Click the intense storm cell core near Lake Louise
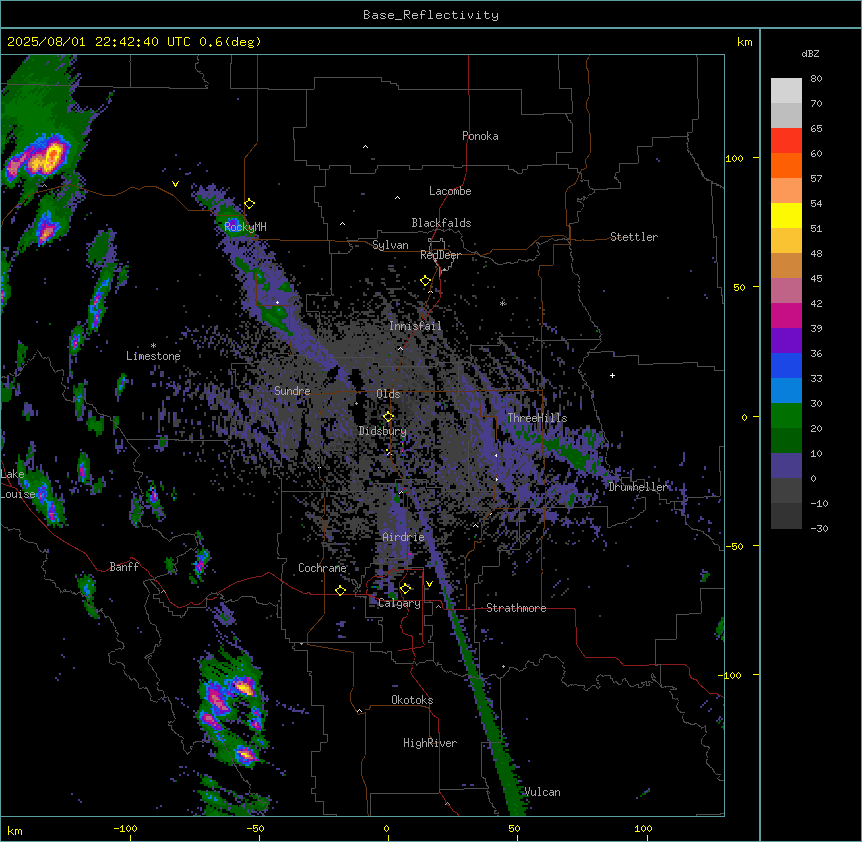This screenshot has height=842, width=862. click(52, 513)
